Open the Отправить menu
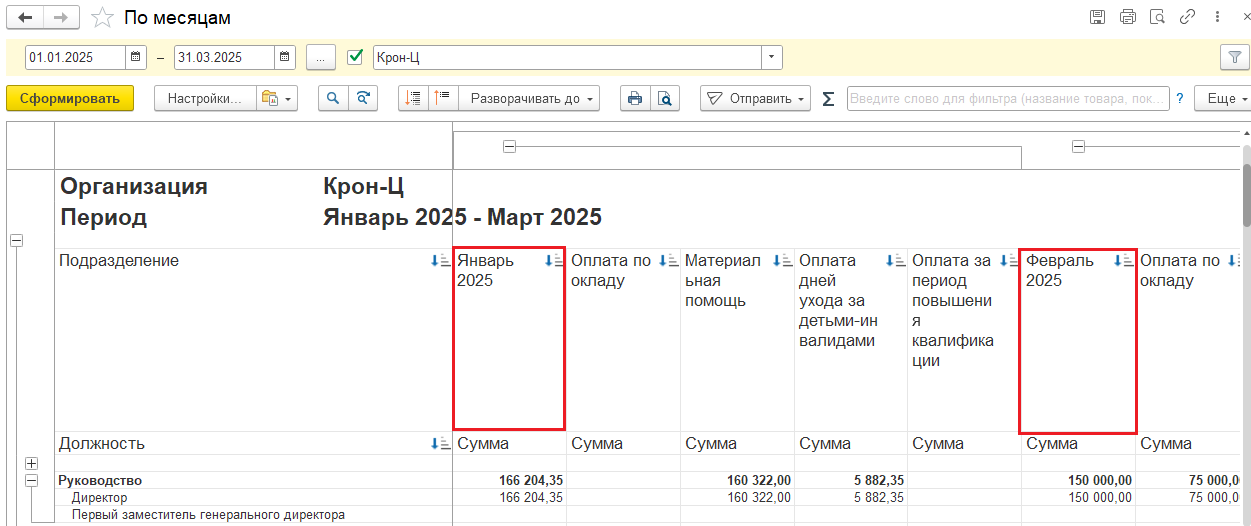 (x=755, y=98)
